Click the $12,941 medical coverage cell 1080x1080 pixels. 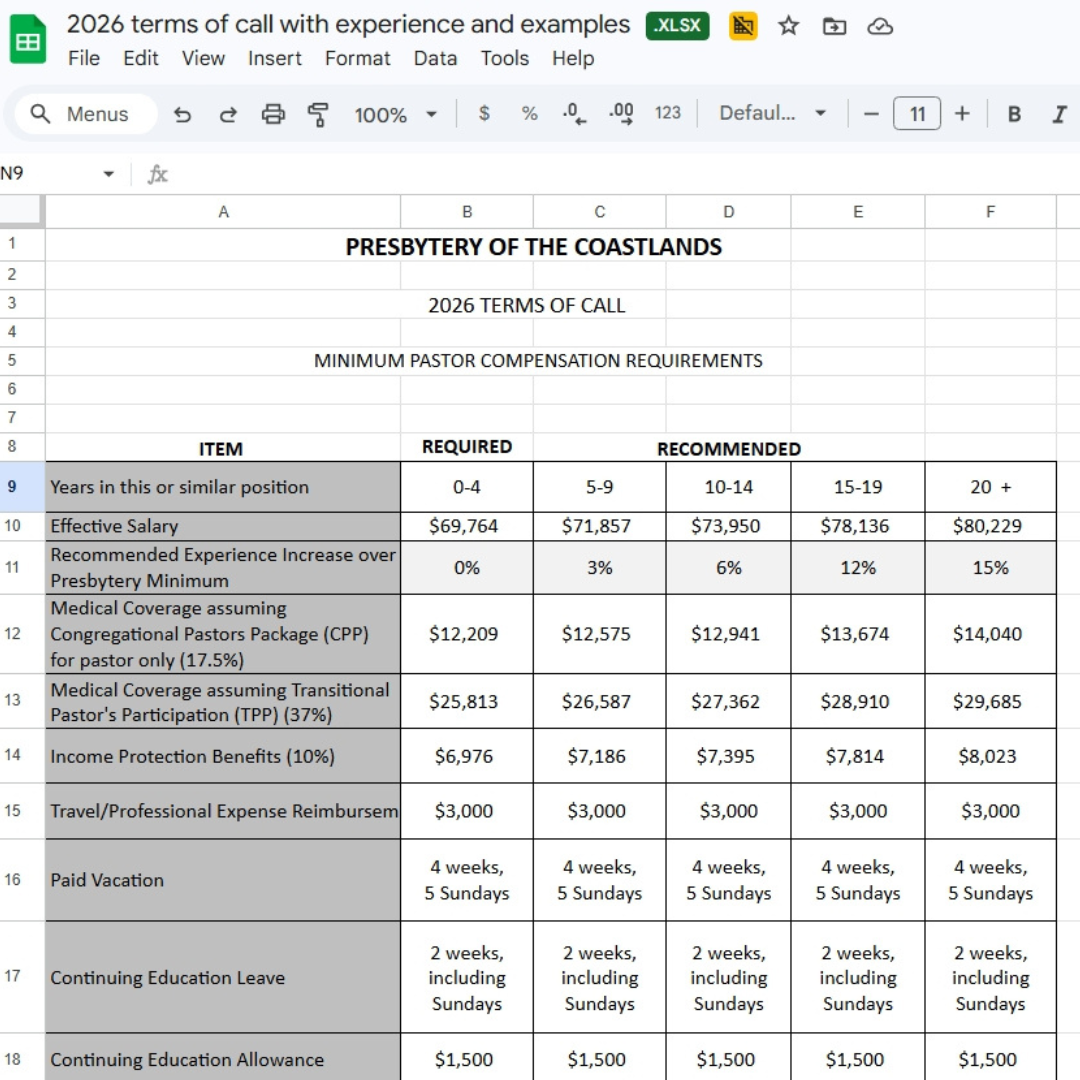pyautogui.click(x=729, y=634)
